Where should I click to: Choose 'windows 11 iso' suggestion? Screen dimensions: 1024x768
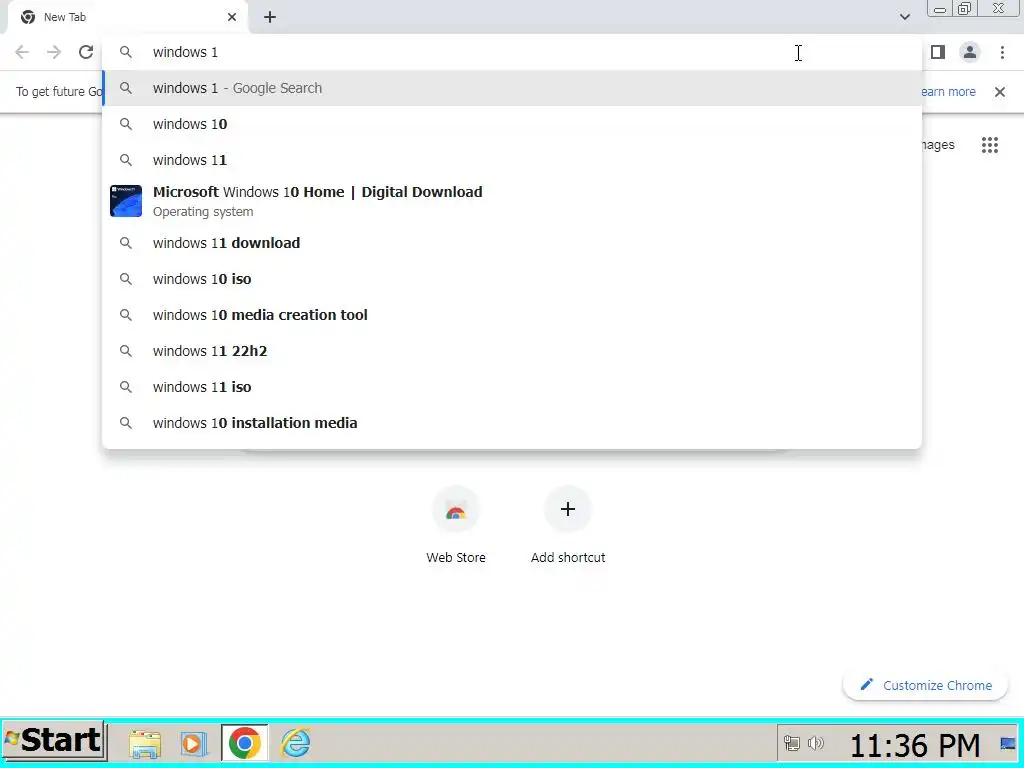point(512,387)
